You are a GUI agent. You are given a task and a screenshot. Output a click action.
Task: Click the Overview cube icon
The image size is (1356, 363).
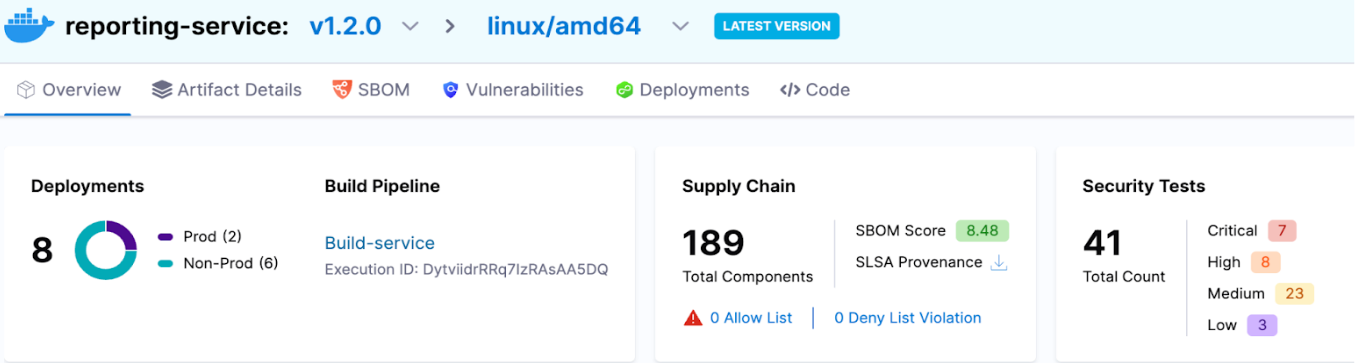[27, 90]
